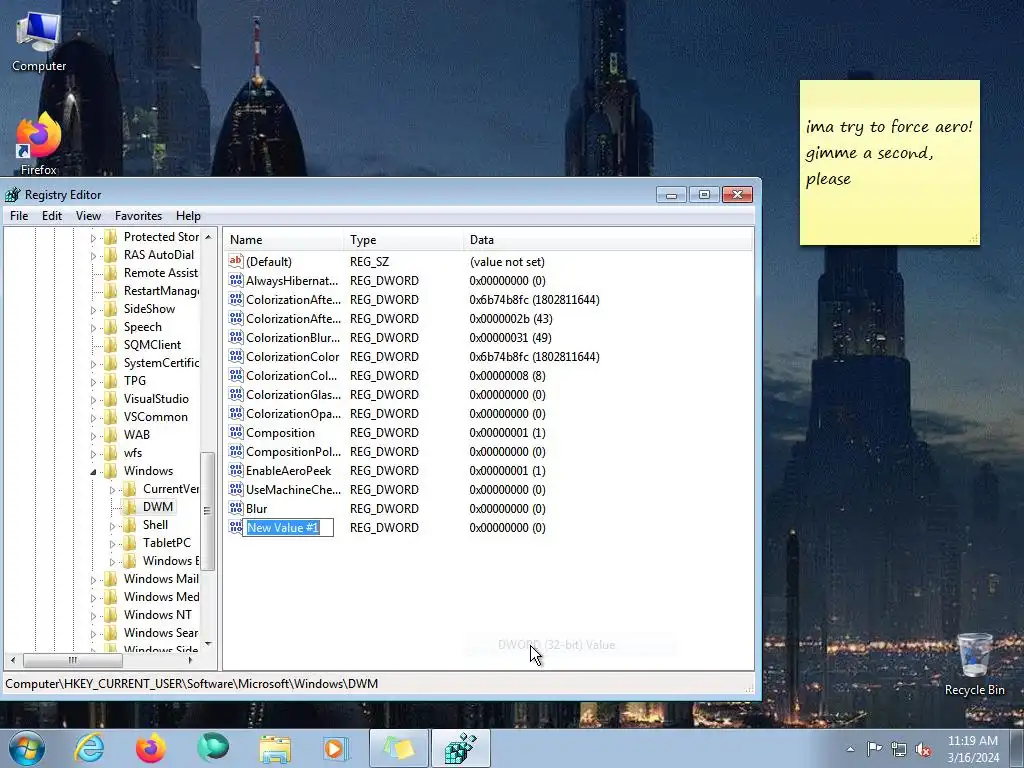The width and height of the screenshot is (1024, 768).
Task: Click the Shell folder icon in tree
Action: 129,524
